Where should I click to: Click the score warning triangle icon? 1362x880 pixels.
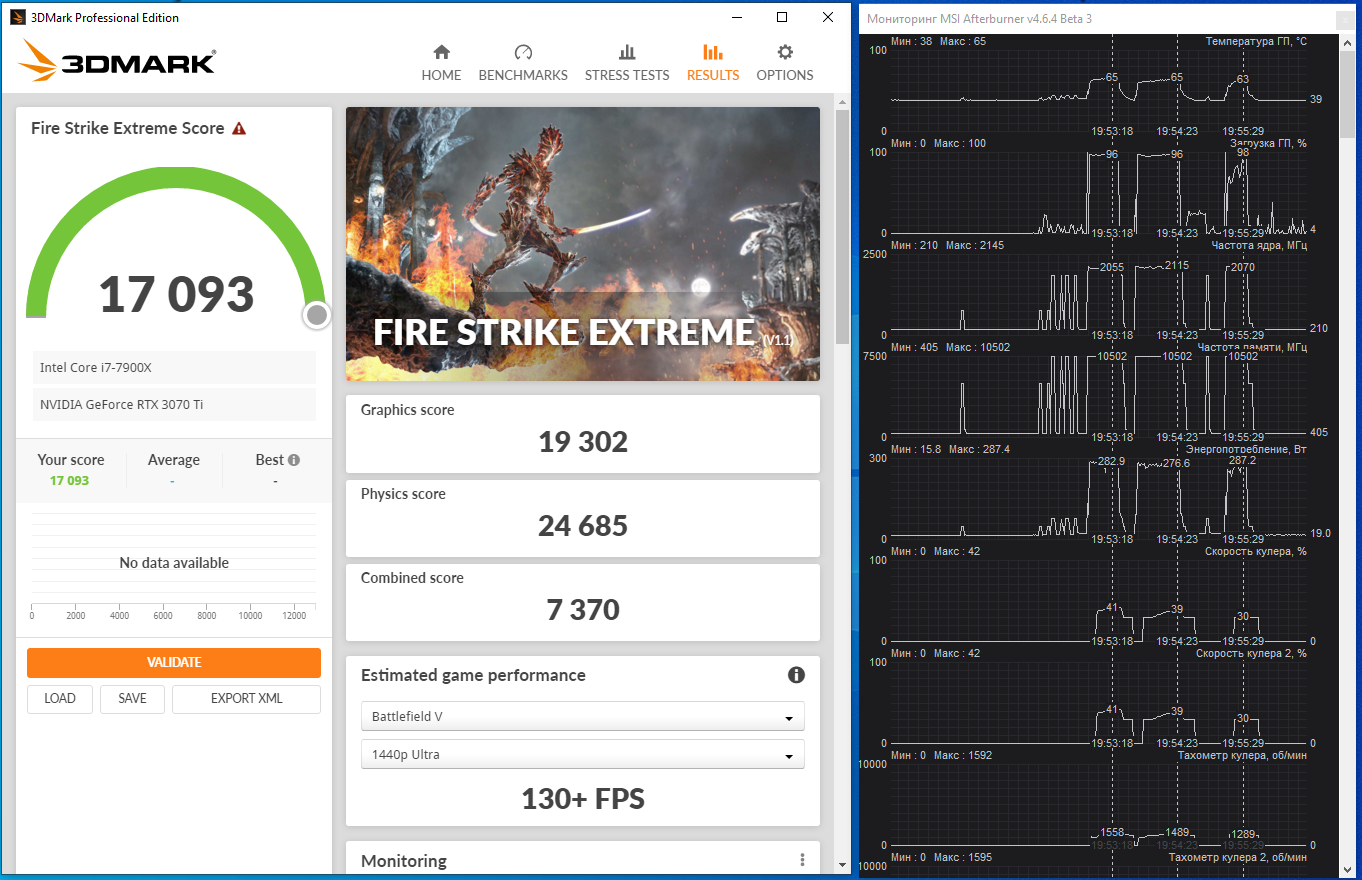coord(239,128)
